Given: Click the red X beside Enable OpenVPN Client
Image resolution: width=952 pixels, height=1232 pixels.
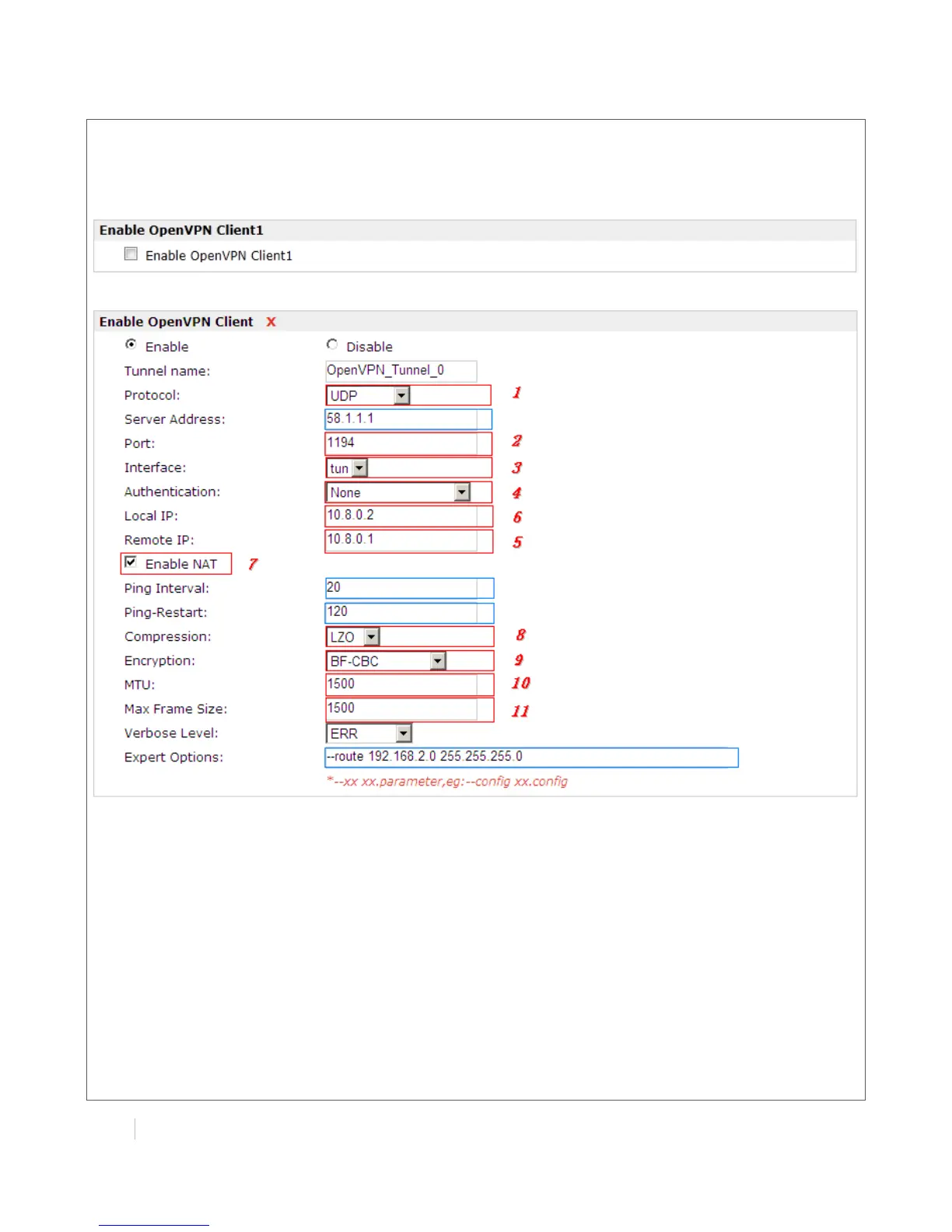Looking at the screenshot, I should (x=271, y=322).
